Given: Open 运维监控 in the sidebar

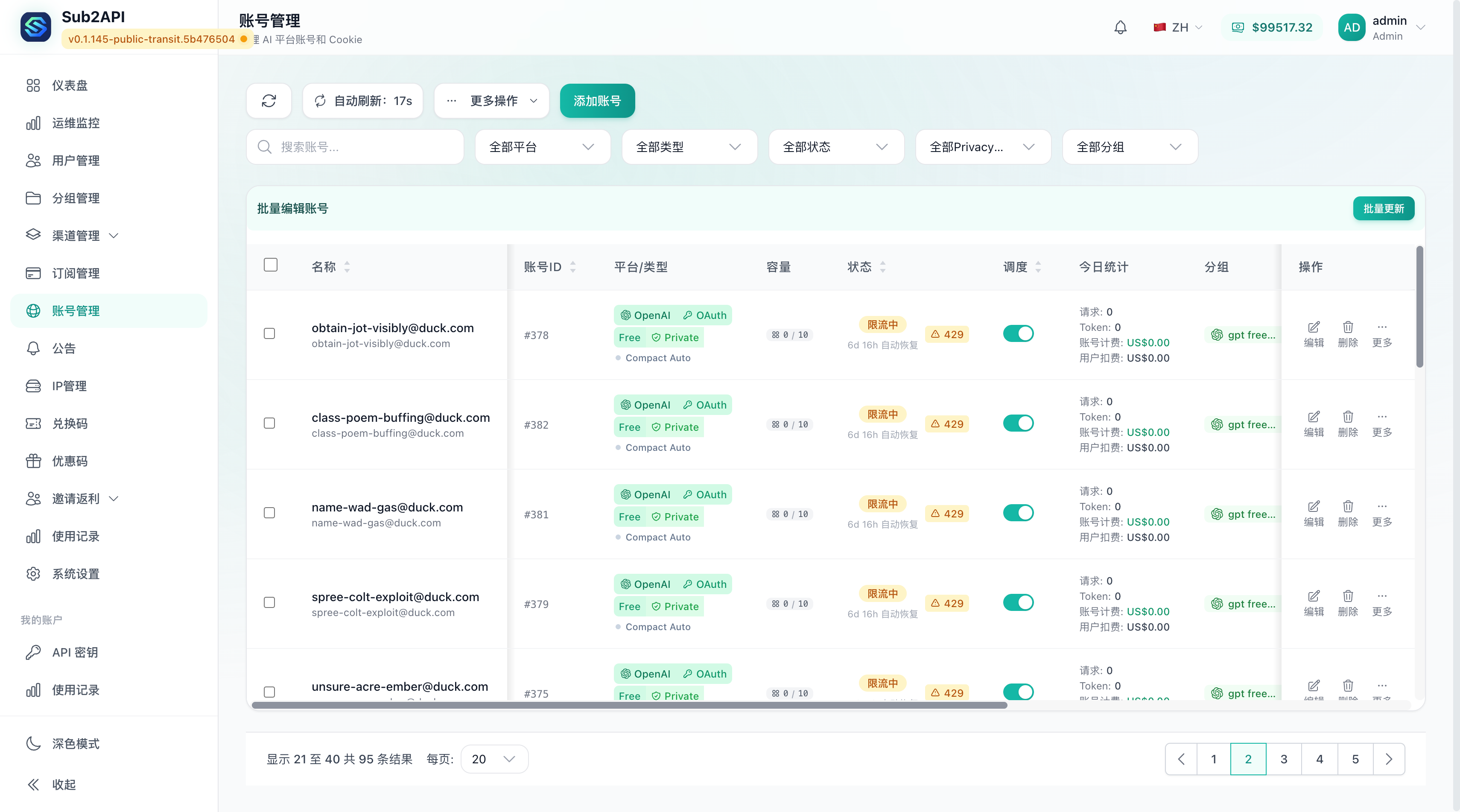Looking at the screenshot, I should pos(108,123).
